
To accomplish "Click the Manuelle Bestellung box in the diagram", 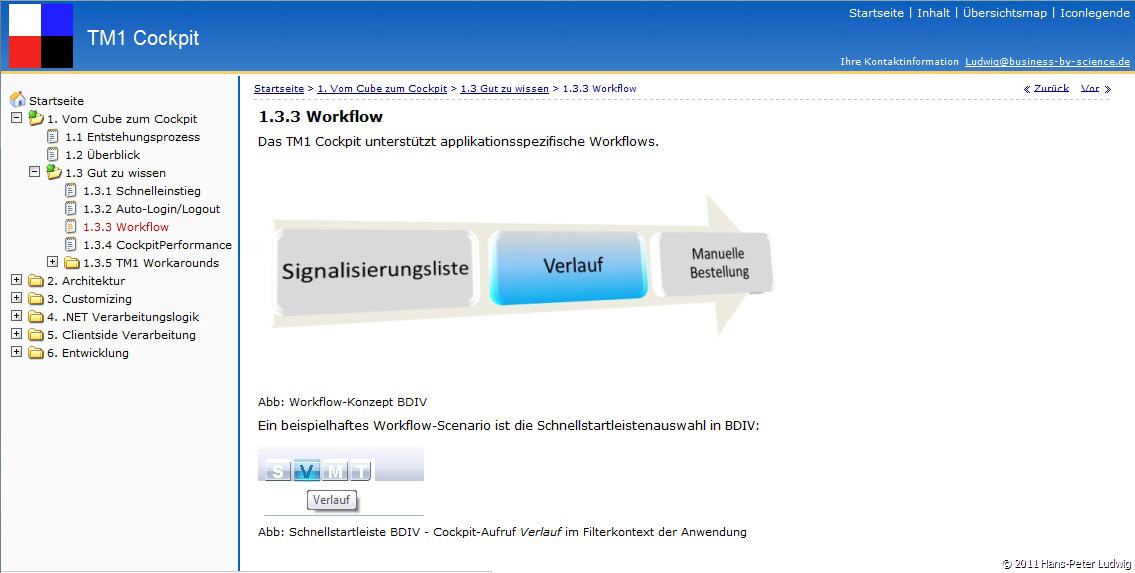I will [x=714, y=263].
